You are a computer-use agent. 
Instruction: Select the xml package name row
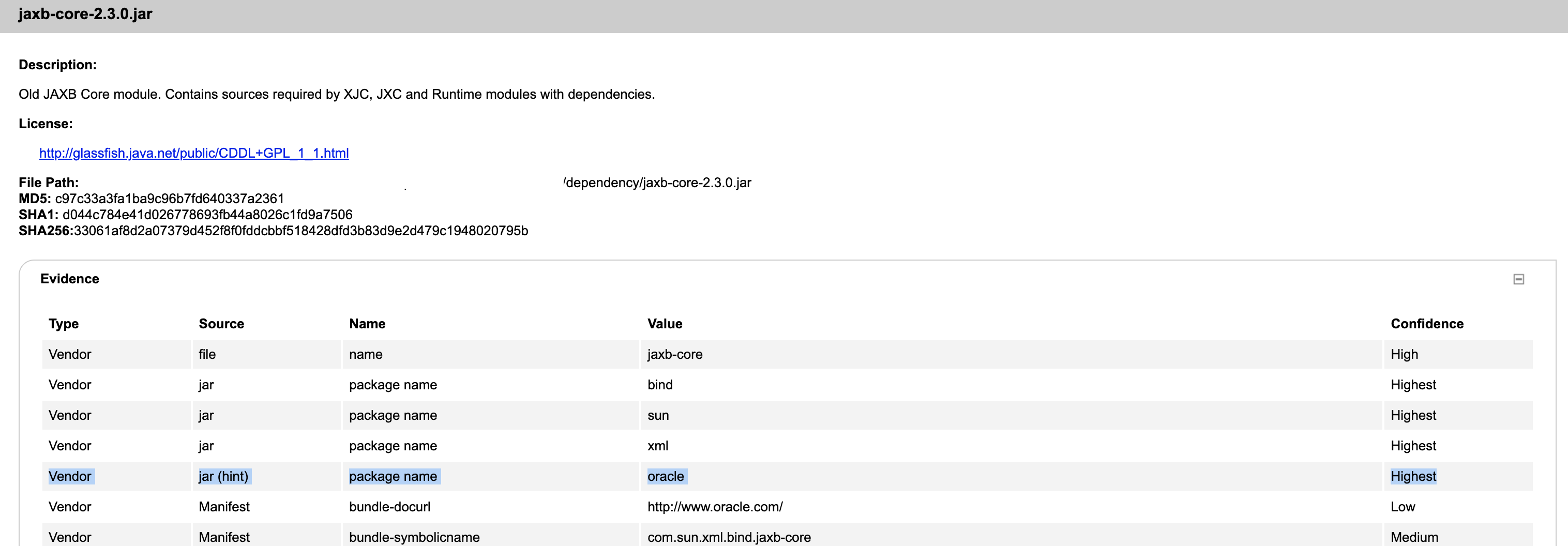pos(657,446)
